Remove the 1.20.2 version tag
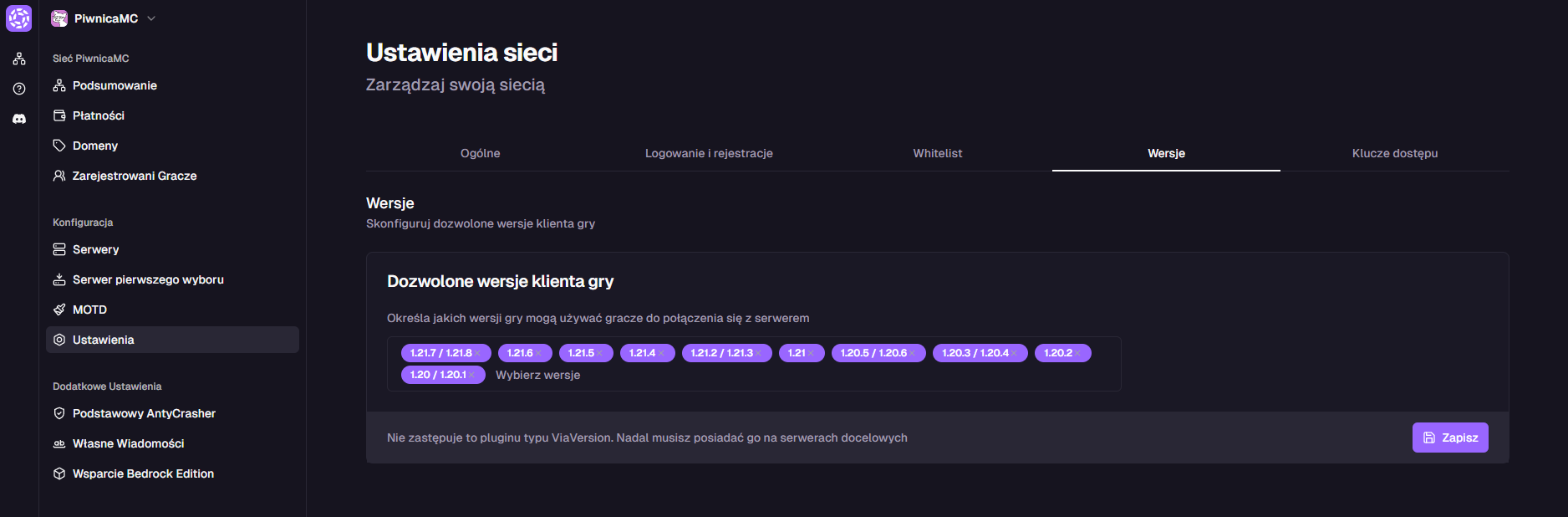The height and width of the screenshot is (517, 1568). point(1078,354)
